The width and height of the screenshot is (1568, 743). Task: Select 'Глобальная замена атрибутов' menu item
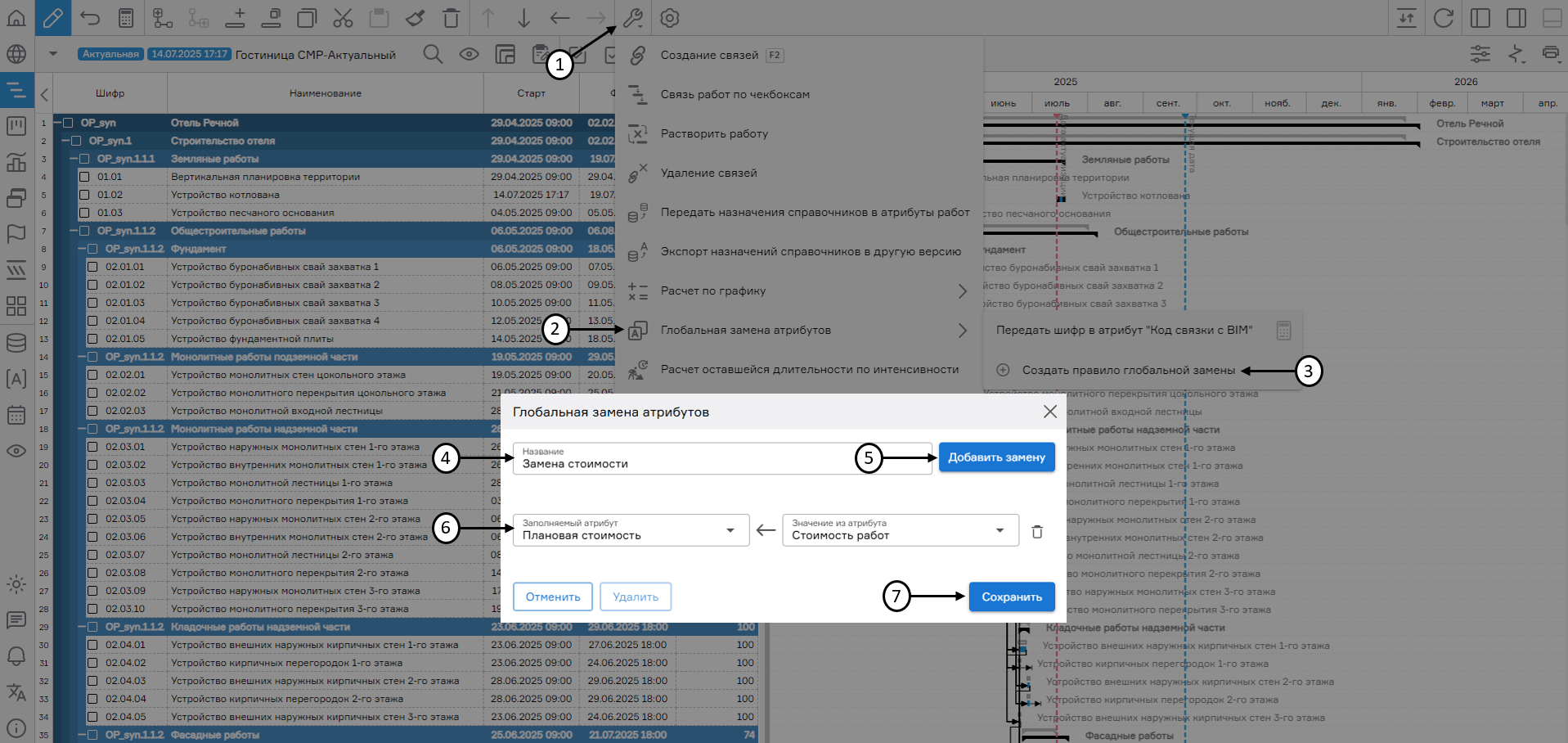click(x=745, y=331)
